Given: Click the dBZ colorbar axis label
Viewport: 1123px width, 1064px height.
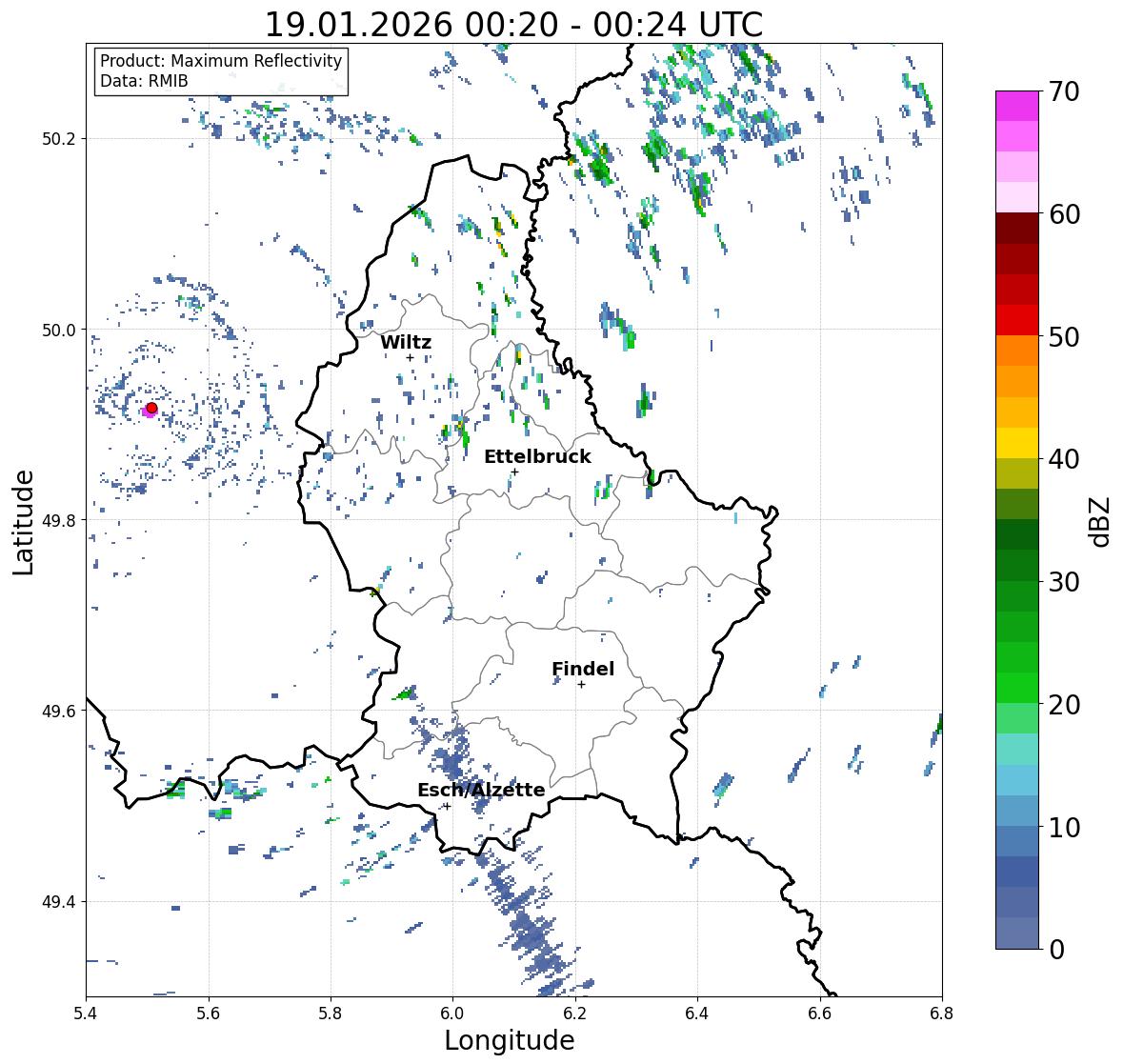Looking at the screenshot, I should (1100, 521).
